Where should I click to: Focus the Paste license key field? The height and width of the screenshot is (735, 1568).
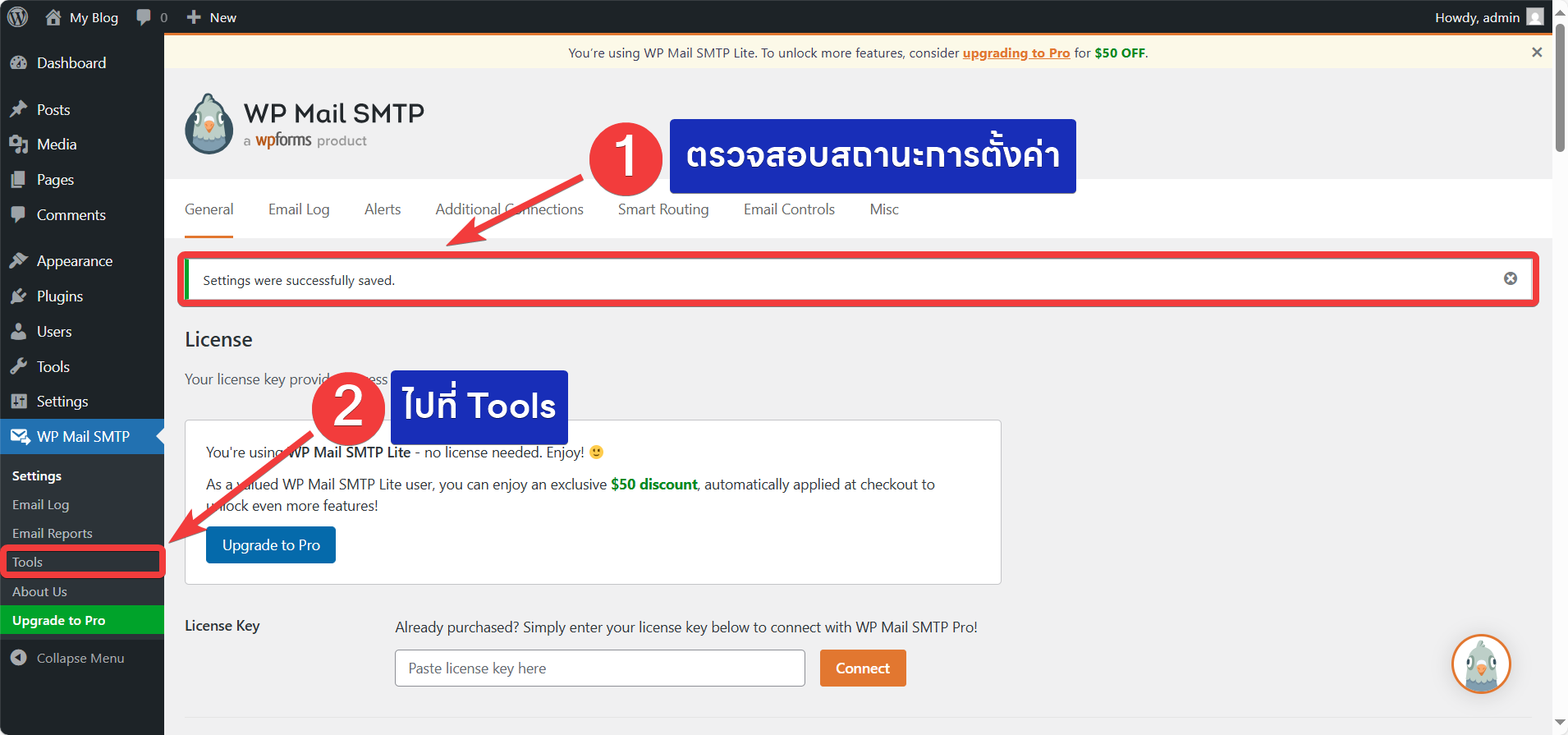click(599, 668)
